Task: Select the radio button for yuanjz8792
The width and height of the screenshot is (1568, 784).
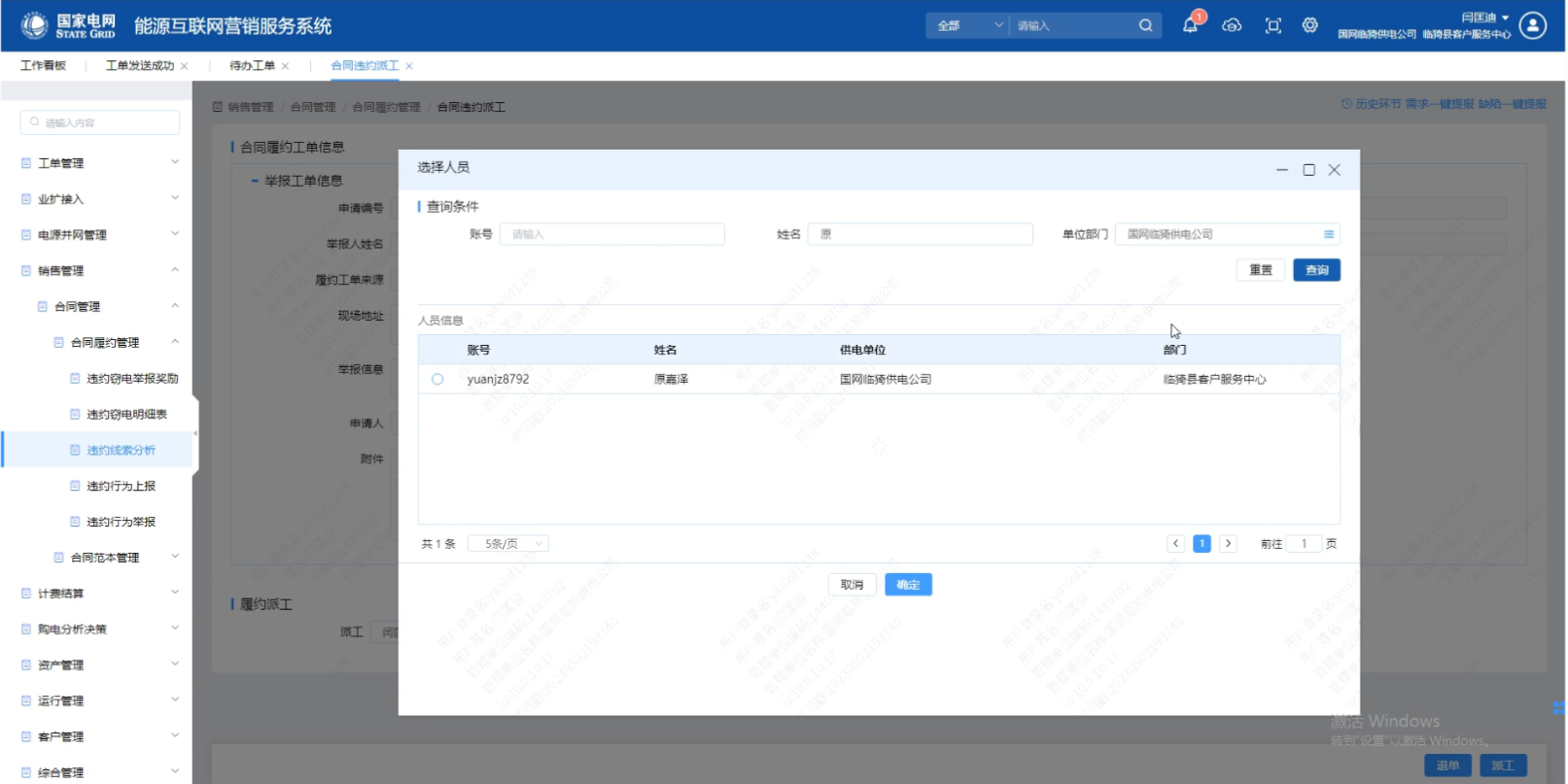Action: coord(437,379)
